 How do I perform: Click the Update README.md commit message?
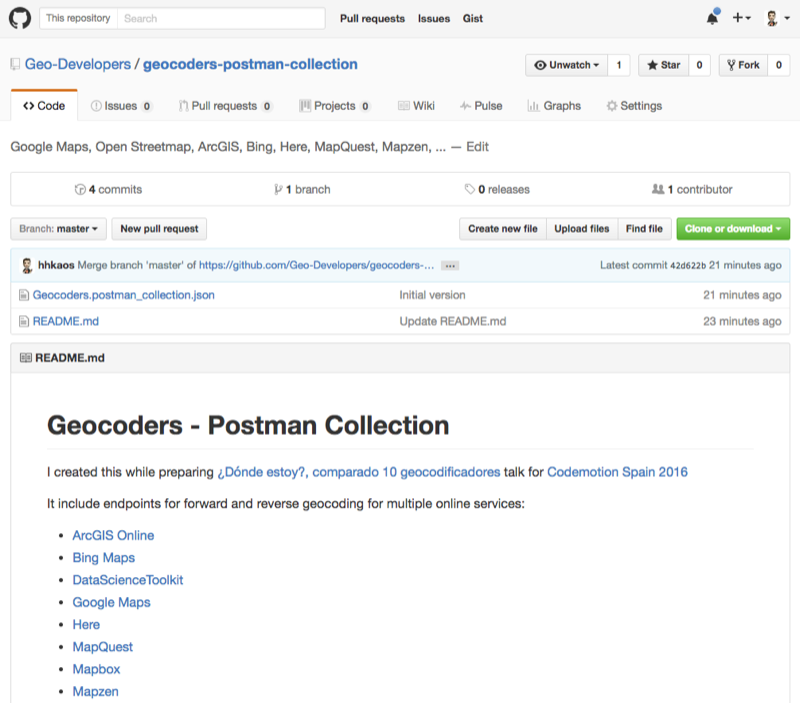click(x=453, y=321)
